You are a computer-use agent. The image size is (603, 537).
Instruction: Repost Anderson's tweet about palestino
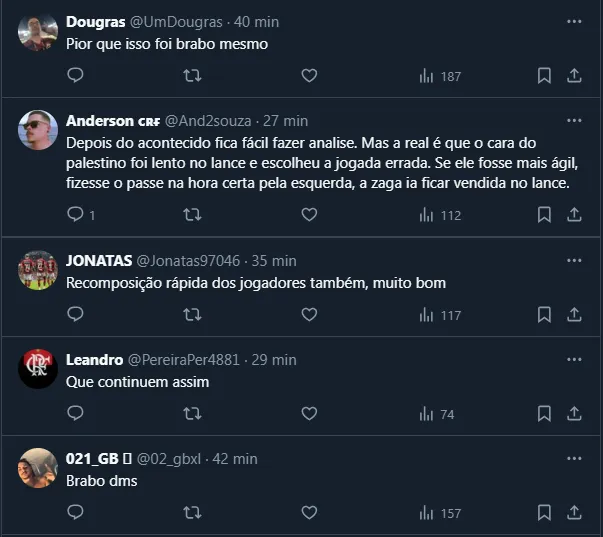(193, 214)
